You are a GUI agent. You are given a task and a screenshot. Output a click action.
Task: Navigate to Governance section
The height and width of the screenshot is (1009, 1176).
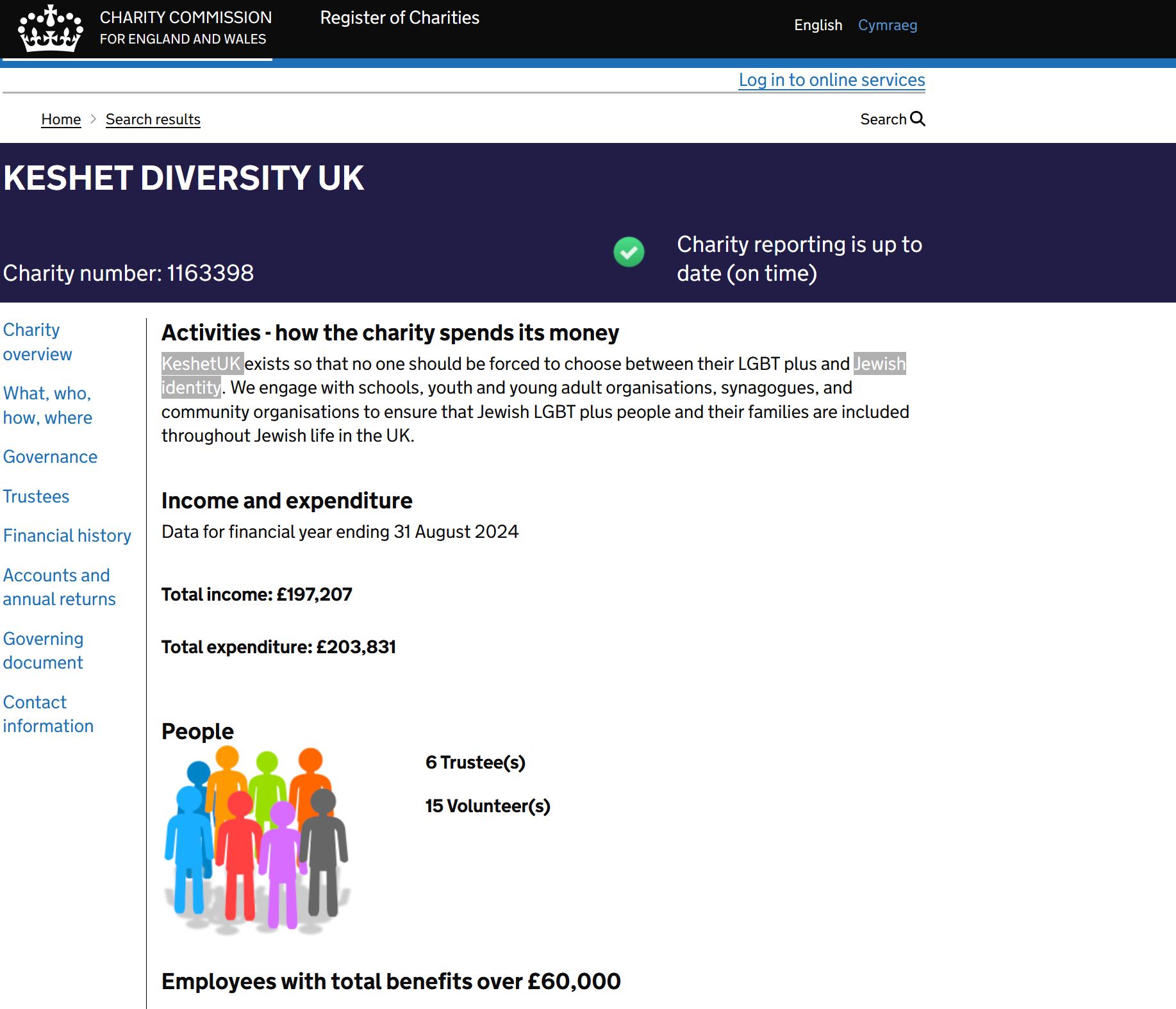coord(51,456)
